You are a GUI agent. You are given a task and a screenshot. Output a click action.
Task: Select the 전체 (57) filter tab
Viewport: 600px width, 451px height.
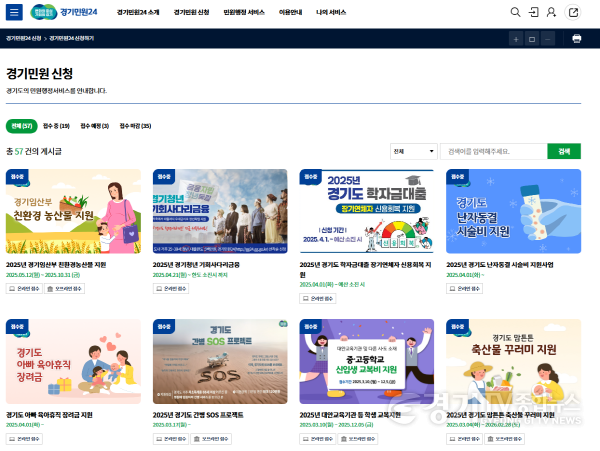[21, 126]
